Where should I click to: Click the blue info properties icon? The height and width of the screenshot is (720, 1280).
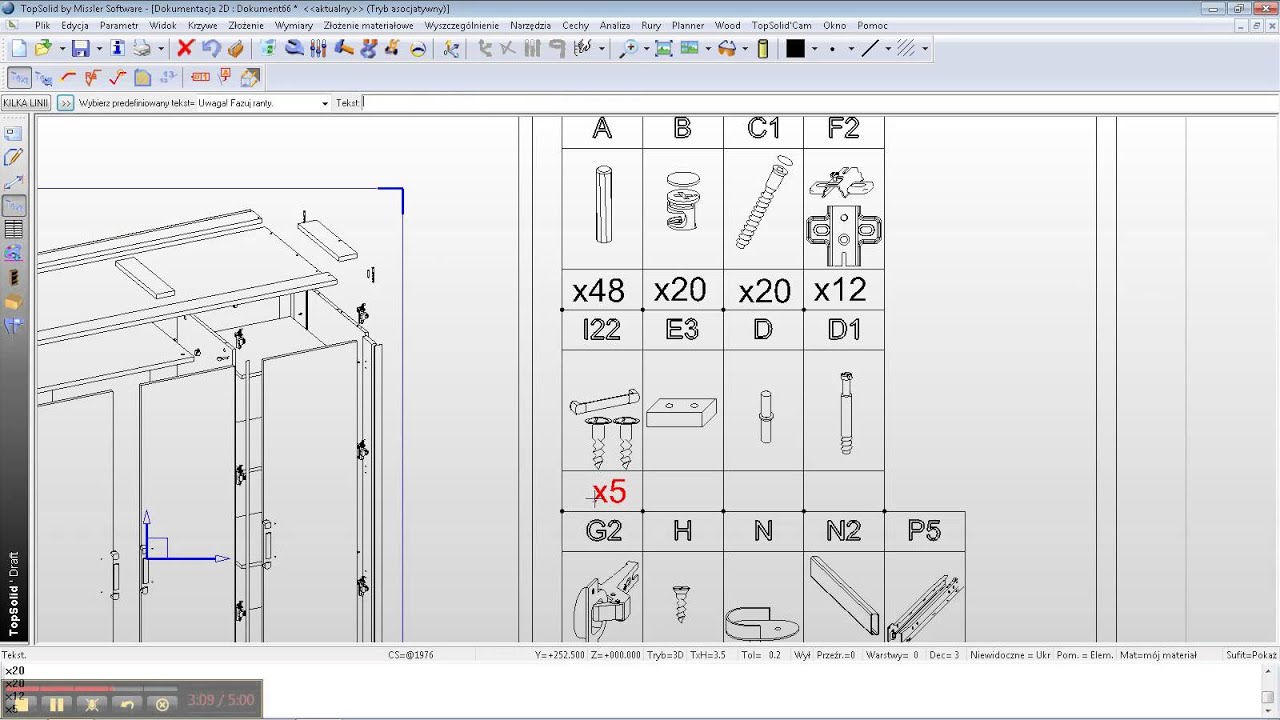coord(118,48)
